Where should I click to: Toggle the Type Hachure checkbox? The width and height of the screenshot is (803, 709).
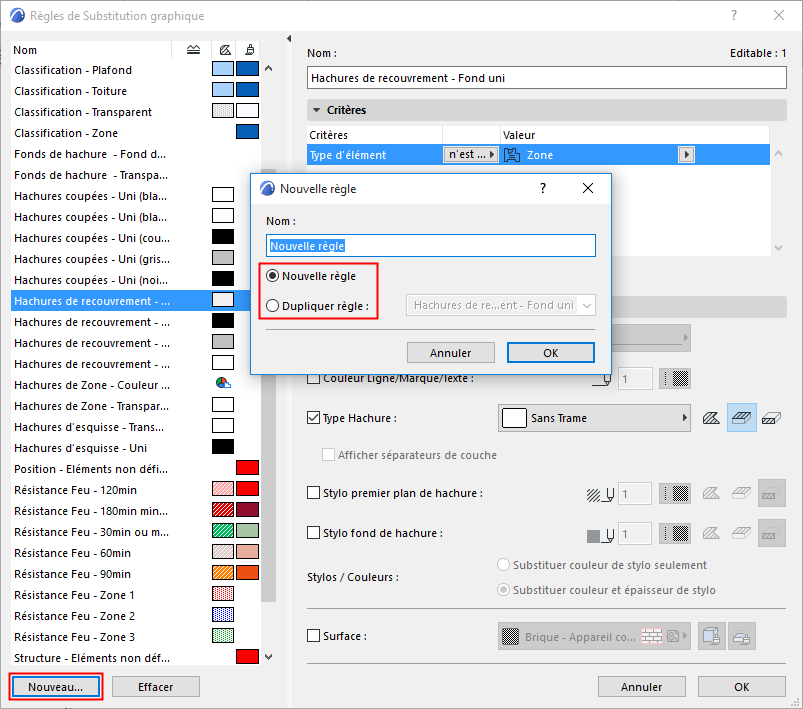coord(313,418)
